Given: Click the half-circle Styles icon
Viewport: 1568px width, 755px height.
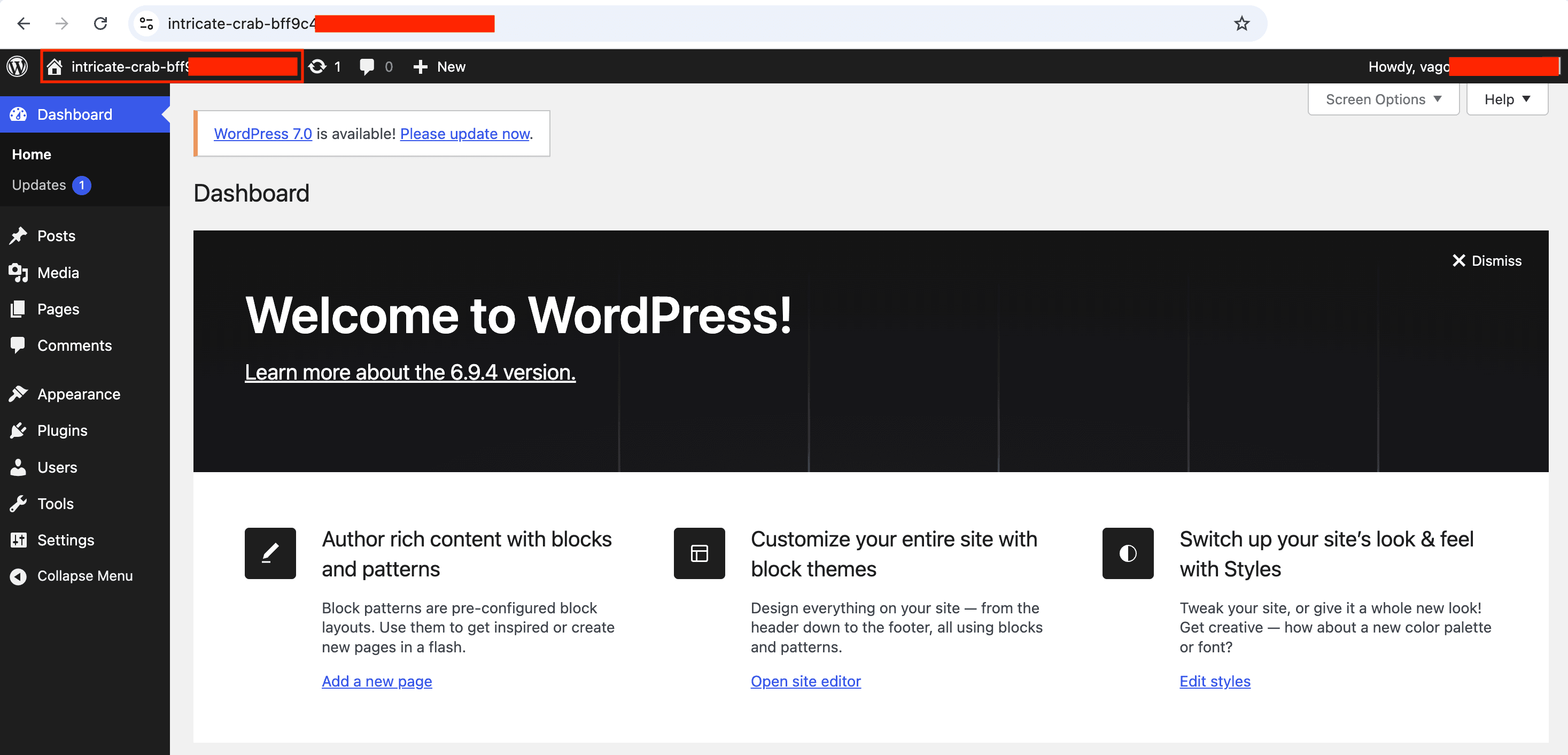Looking at the screenshot, I should point(1127,553).
